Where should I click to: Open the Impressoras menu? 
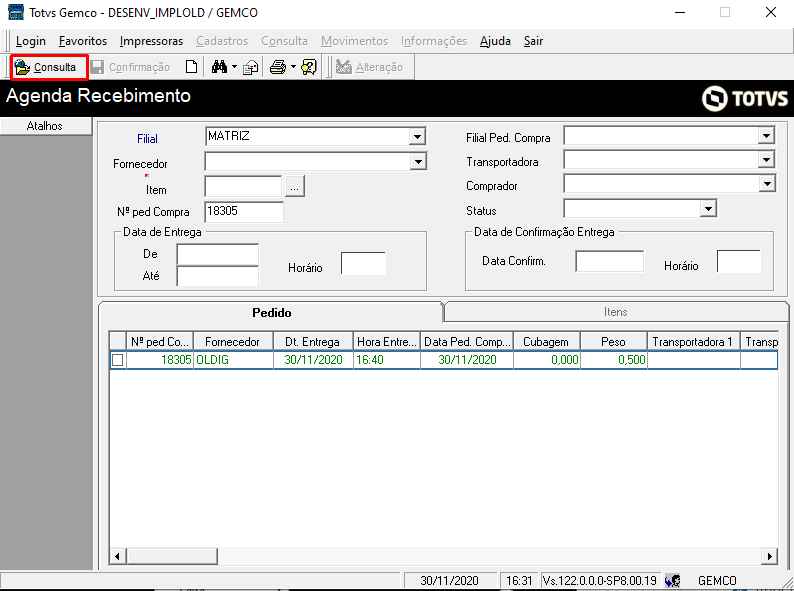click(x=151, y=41)
